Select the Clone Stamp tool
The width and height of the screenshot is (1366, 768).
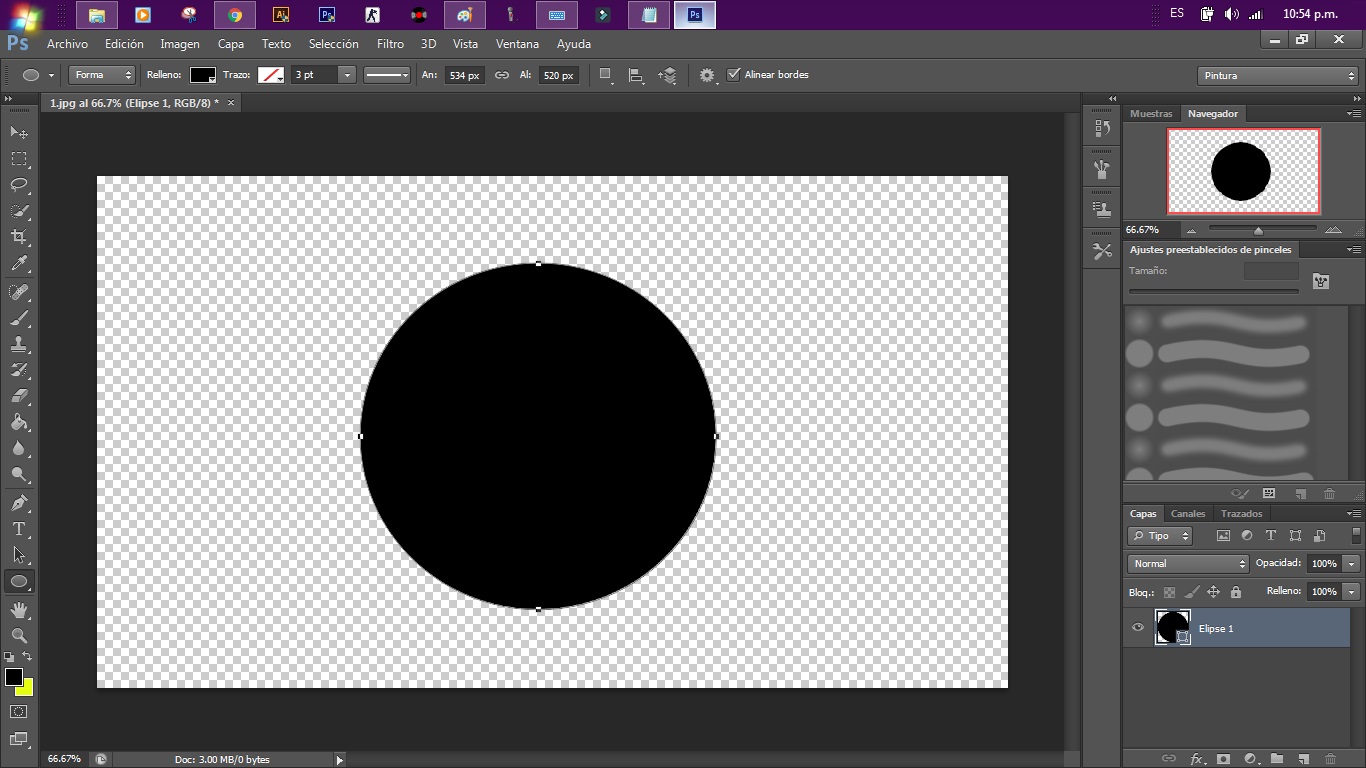[19, 344]
